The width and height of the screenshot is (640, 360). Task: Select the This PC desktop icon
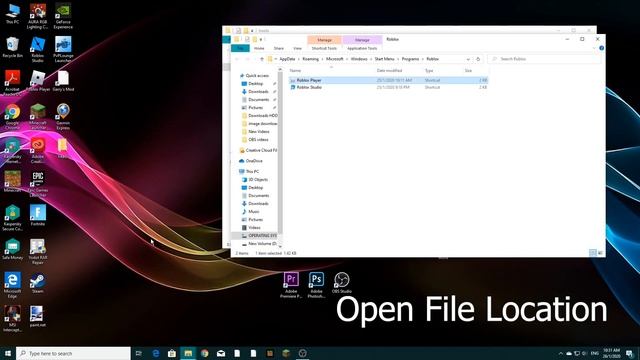(13, 14)
